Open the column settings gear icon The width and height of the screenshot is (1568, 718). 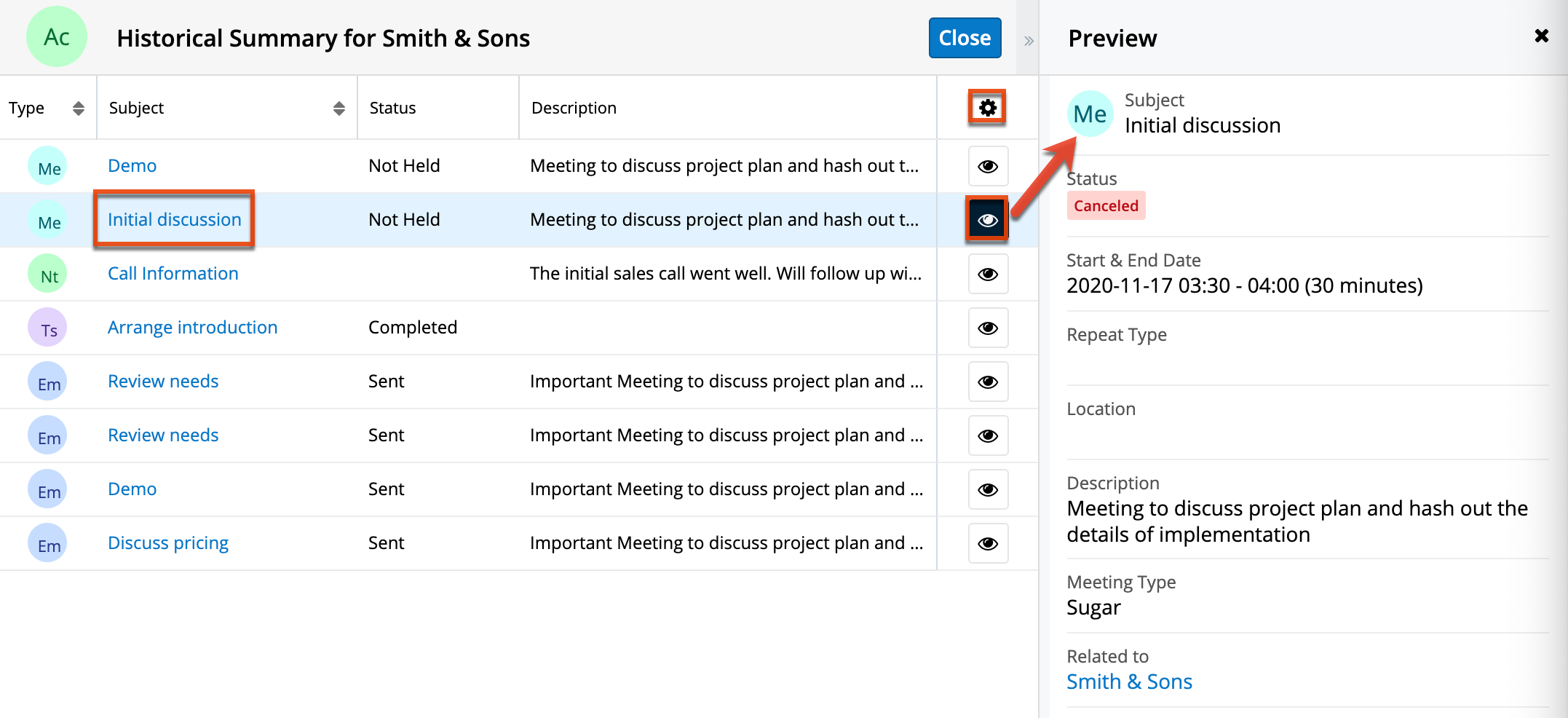[x=987, y=106]
